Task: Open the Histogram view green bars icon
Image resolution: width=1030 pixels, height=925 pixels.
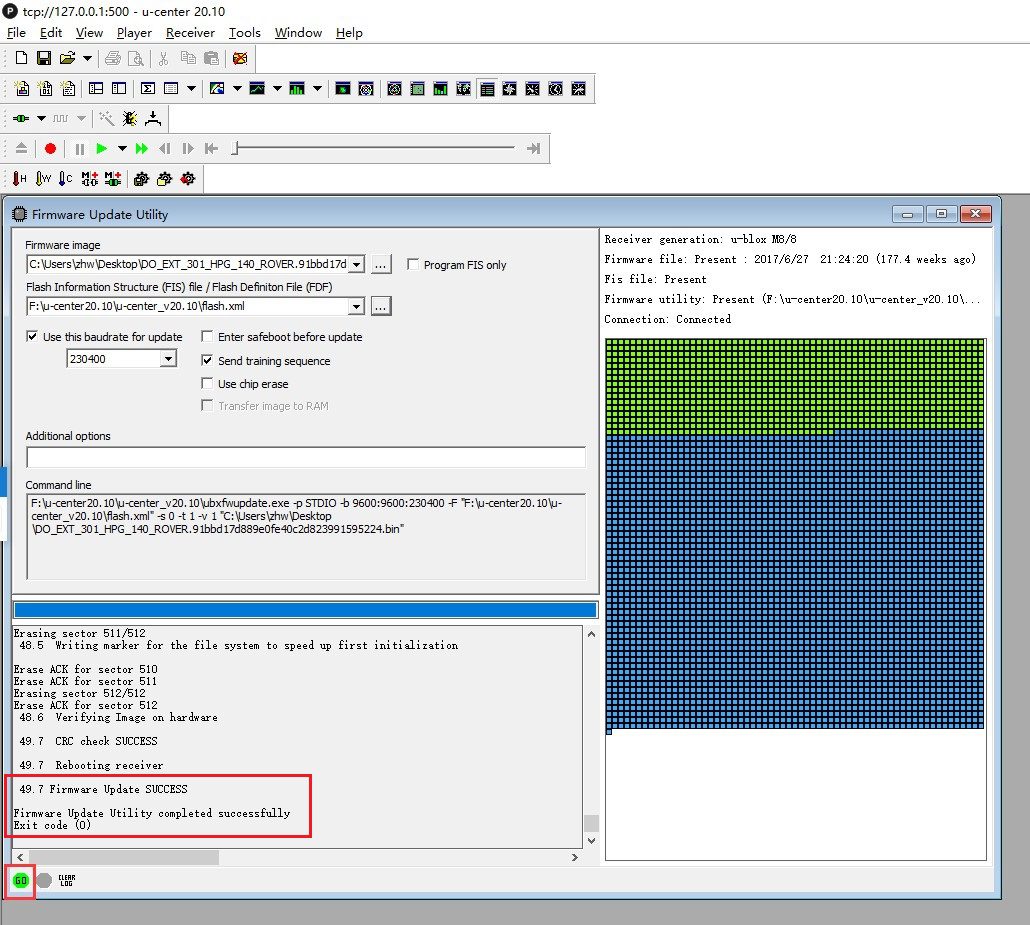Action: 297,89
